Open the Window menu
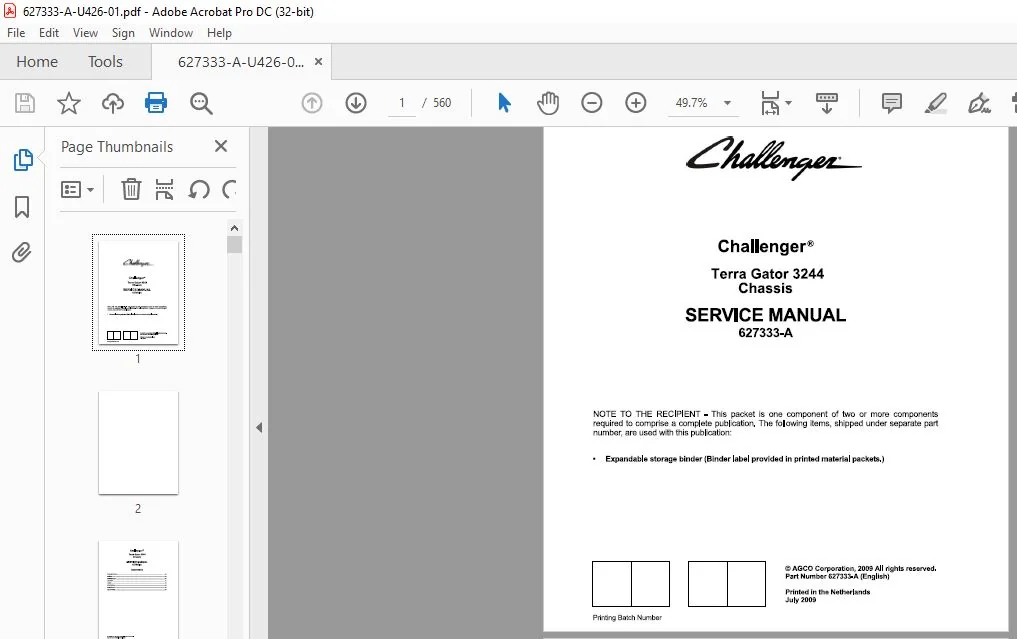 click(171, 33)
